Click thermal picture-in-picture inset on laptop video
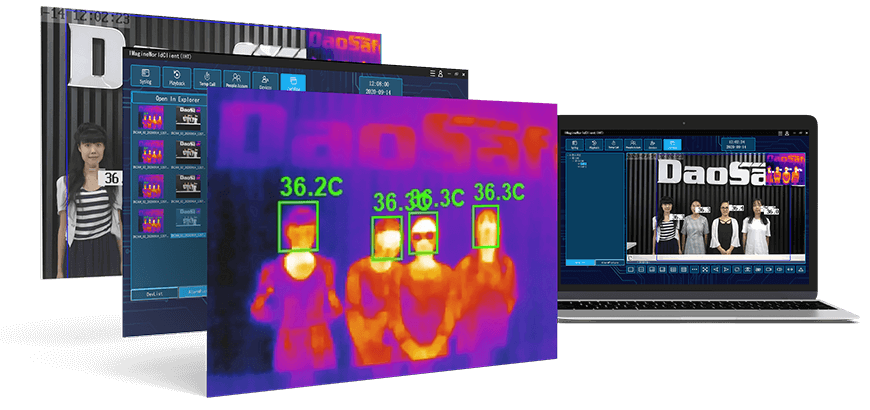Screen dimensions: 870x410 tap(786, 169)
